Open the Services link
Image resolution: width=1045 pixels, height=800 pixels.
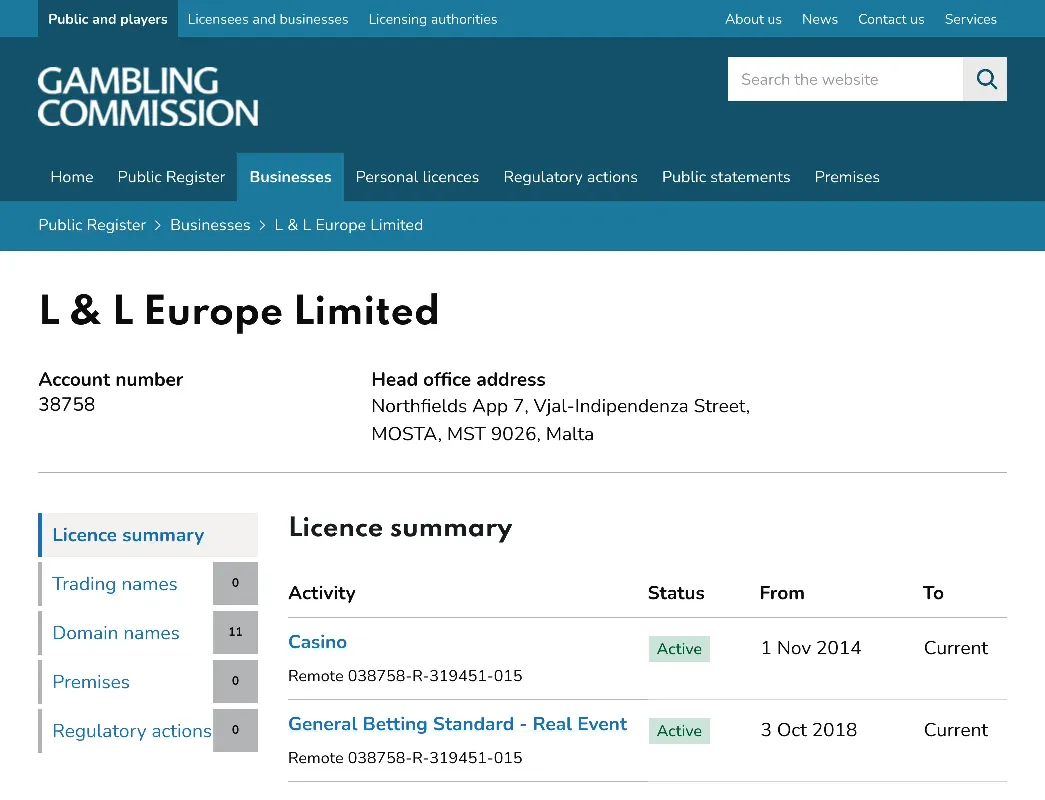click(970, 19)
